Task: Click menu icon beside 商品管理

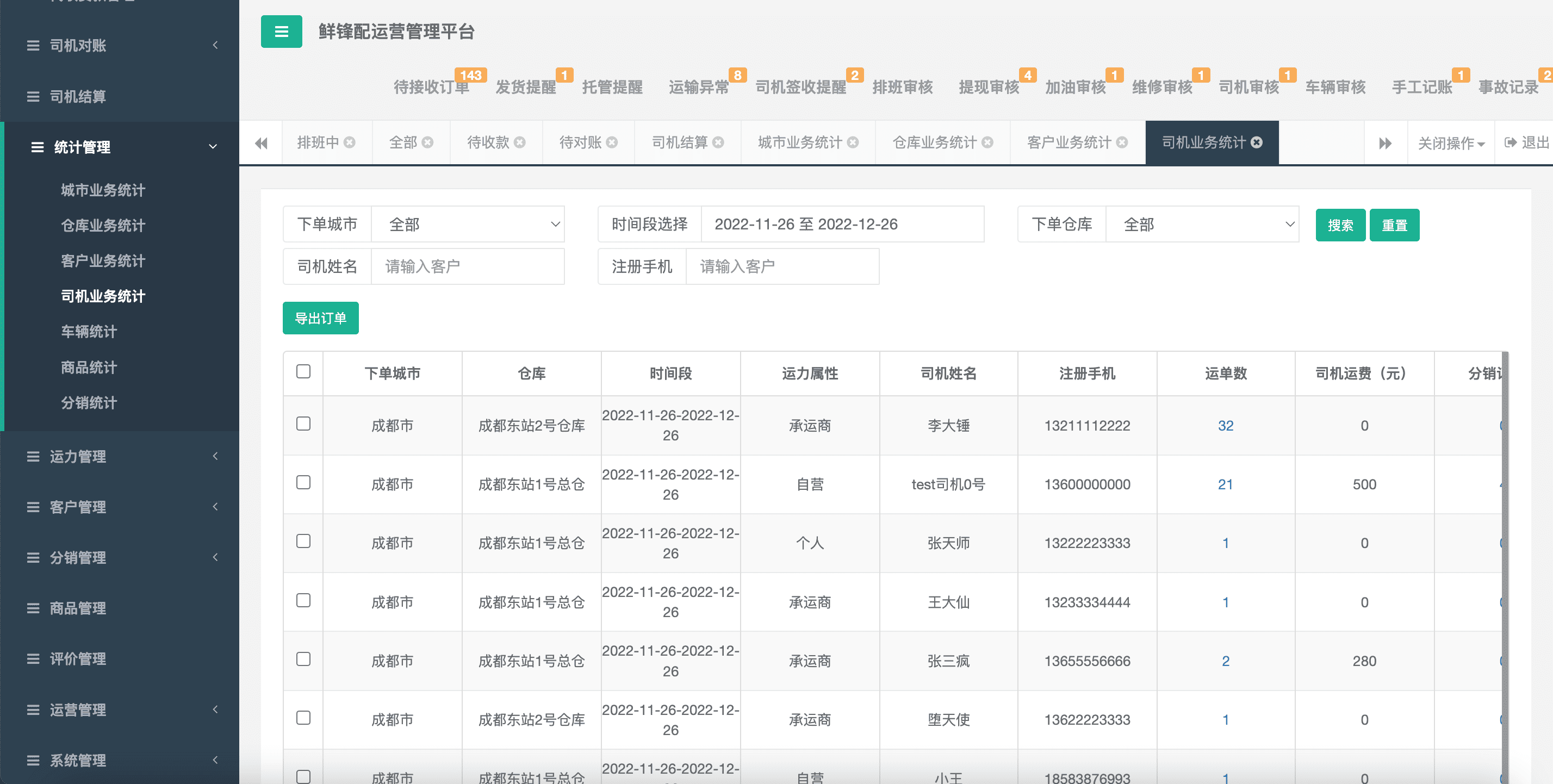Action: [x=33, y=608]
